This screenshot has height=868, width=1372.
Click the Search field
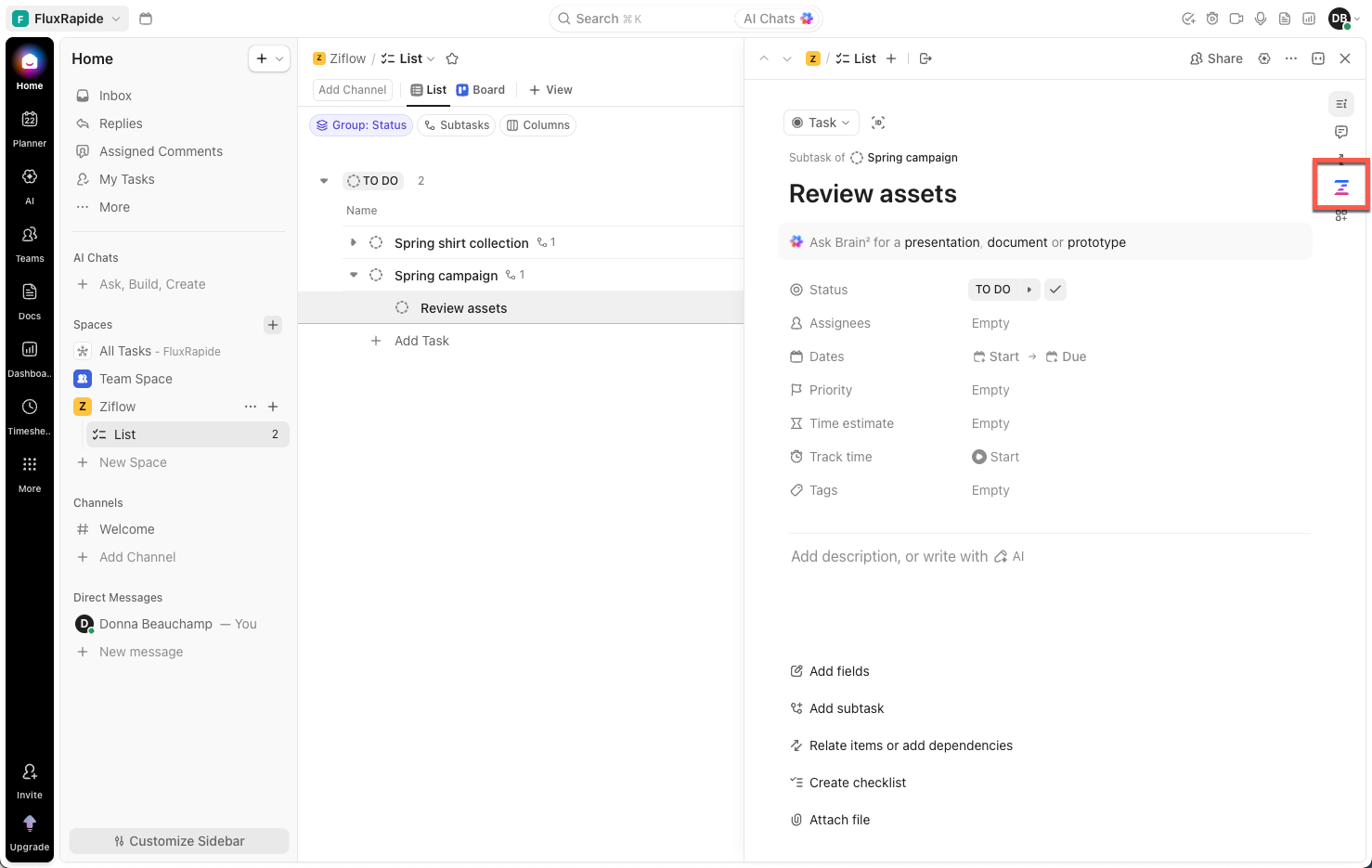(x=643, y=19)
